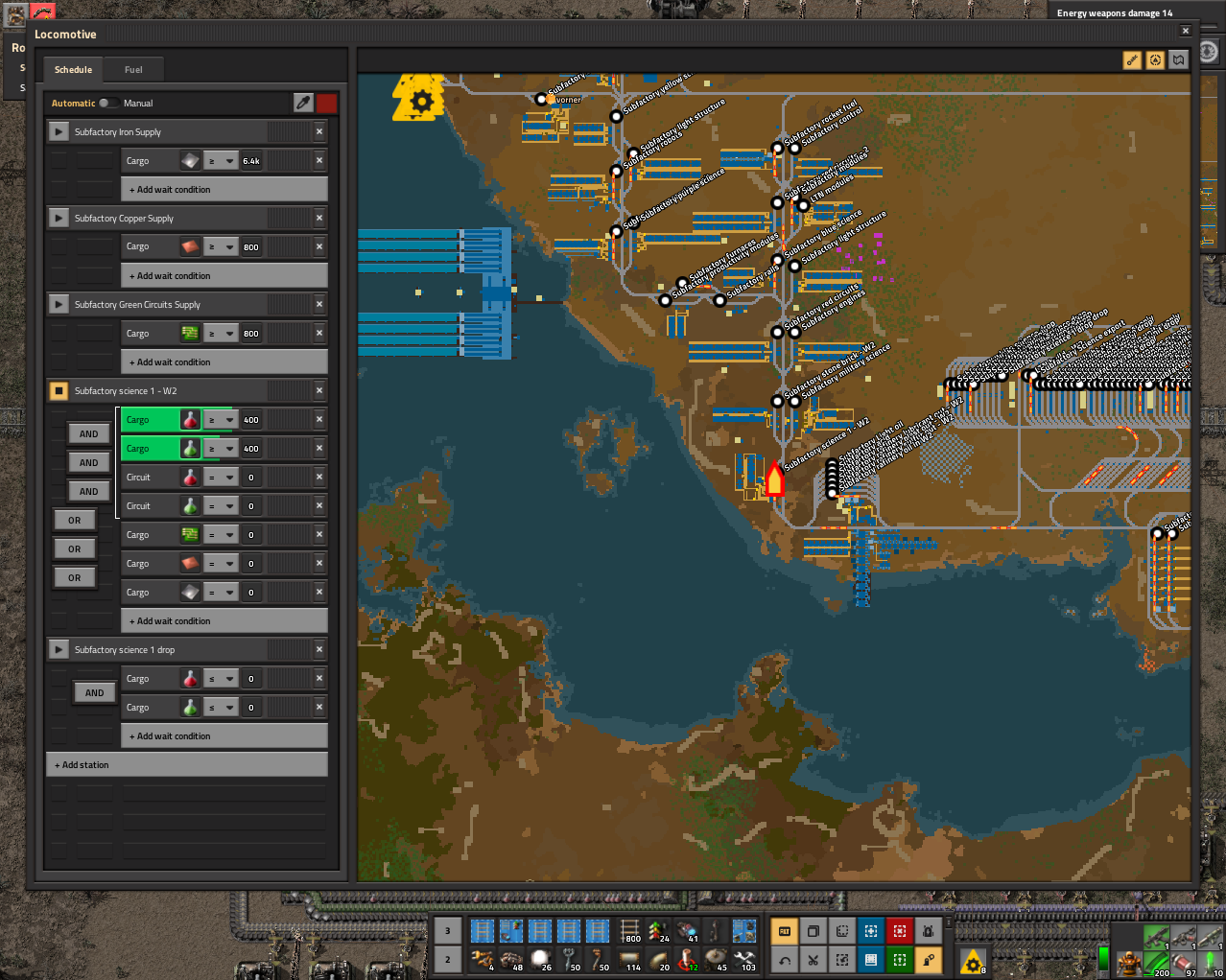Toggle AND in Subfactory science 1 drop conditions

click(x=94, y=692)
